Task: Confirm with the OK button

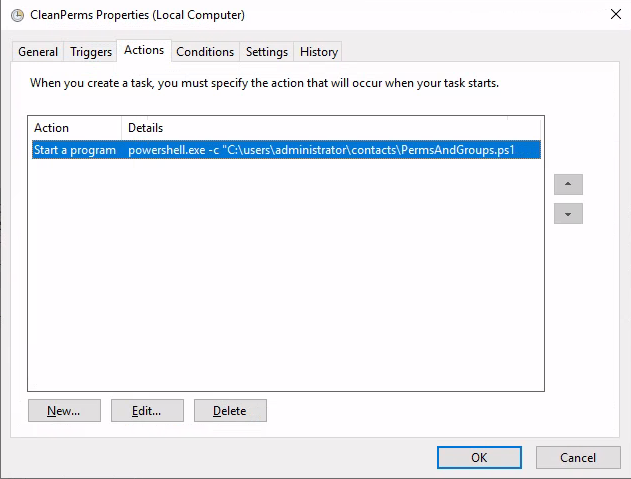Action: tap(479, 457)
